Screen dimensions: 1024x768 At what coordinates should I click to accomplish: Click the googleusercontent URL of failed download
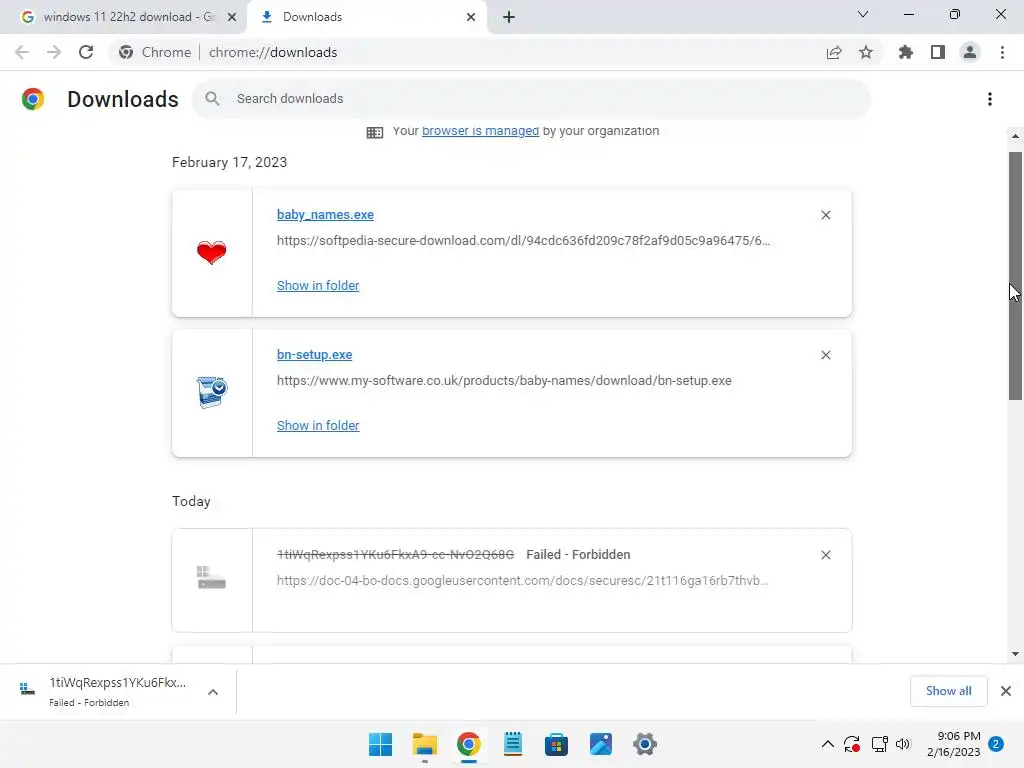coord(522,581)
